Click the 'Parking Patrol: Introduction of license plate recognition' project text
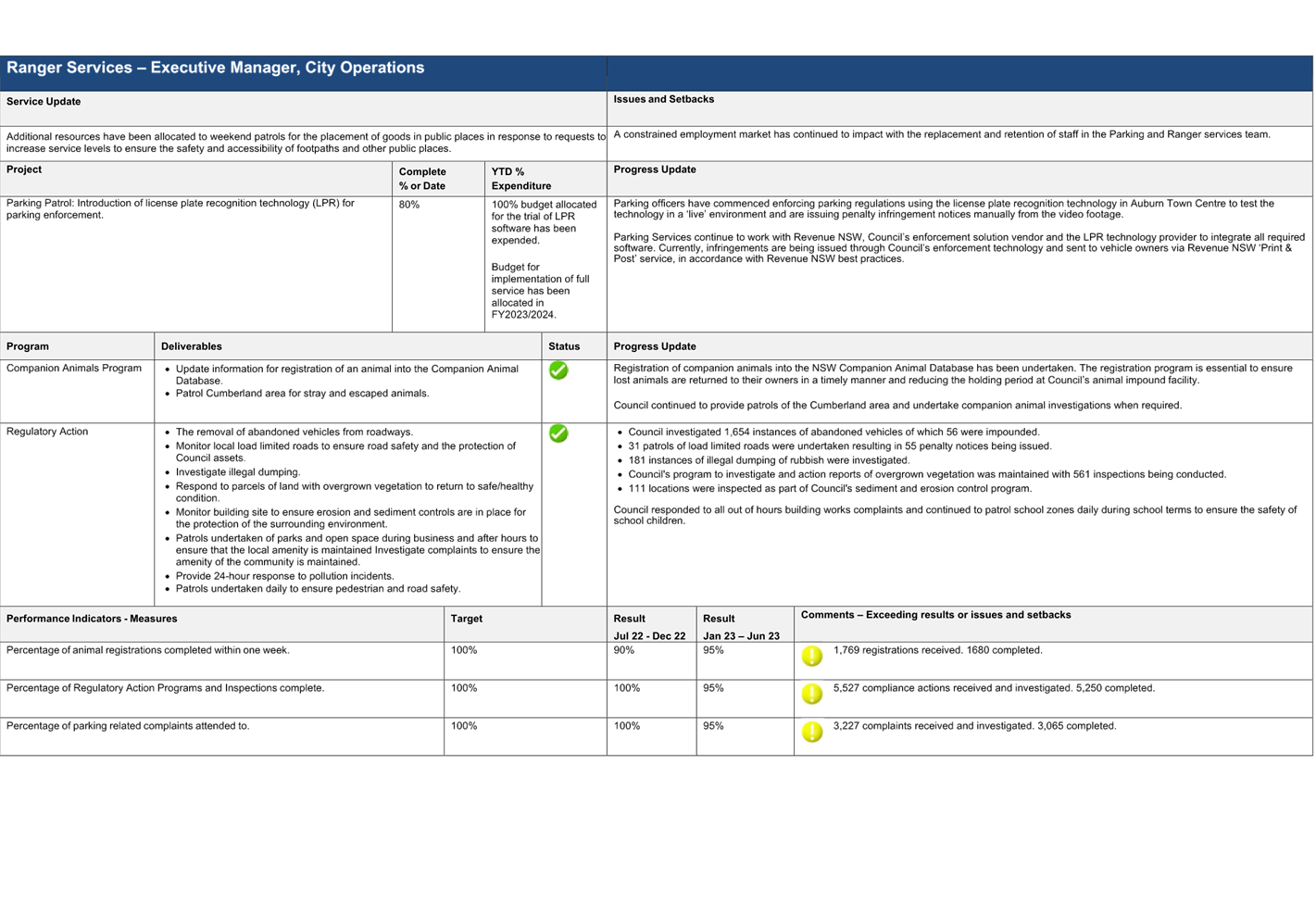Screen dimensions: 1316x915 tap(181, 209)
